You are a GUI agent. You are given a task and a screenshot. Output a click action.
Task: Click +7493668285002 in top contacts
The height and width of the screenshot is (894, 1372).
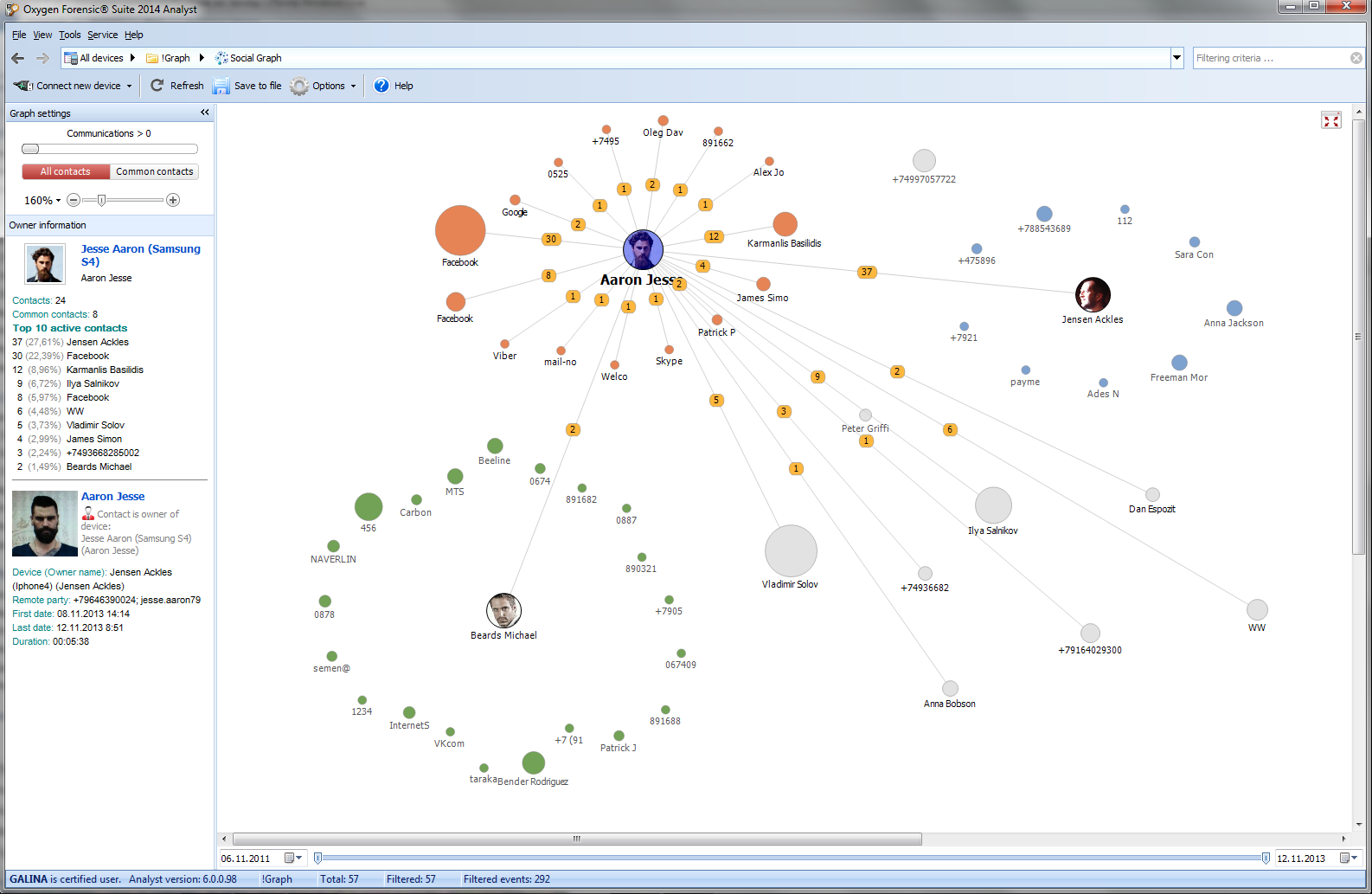(103, 453)
